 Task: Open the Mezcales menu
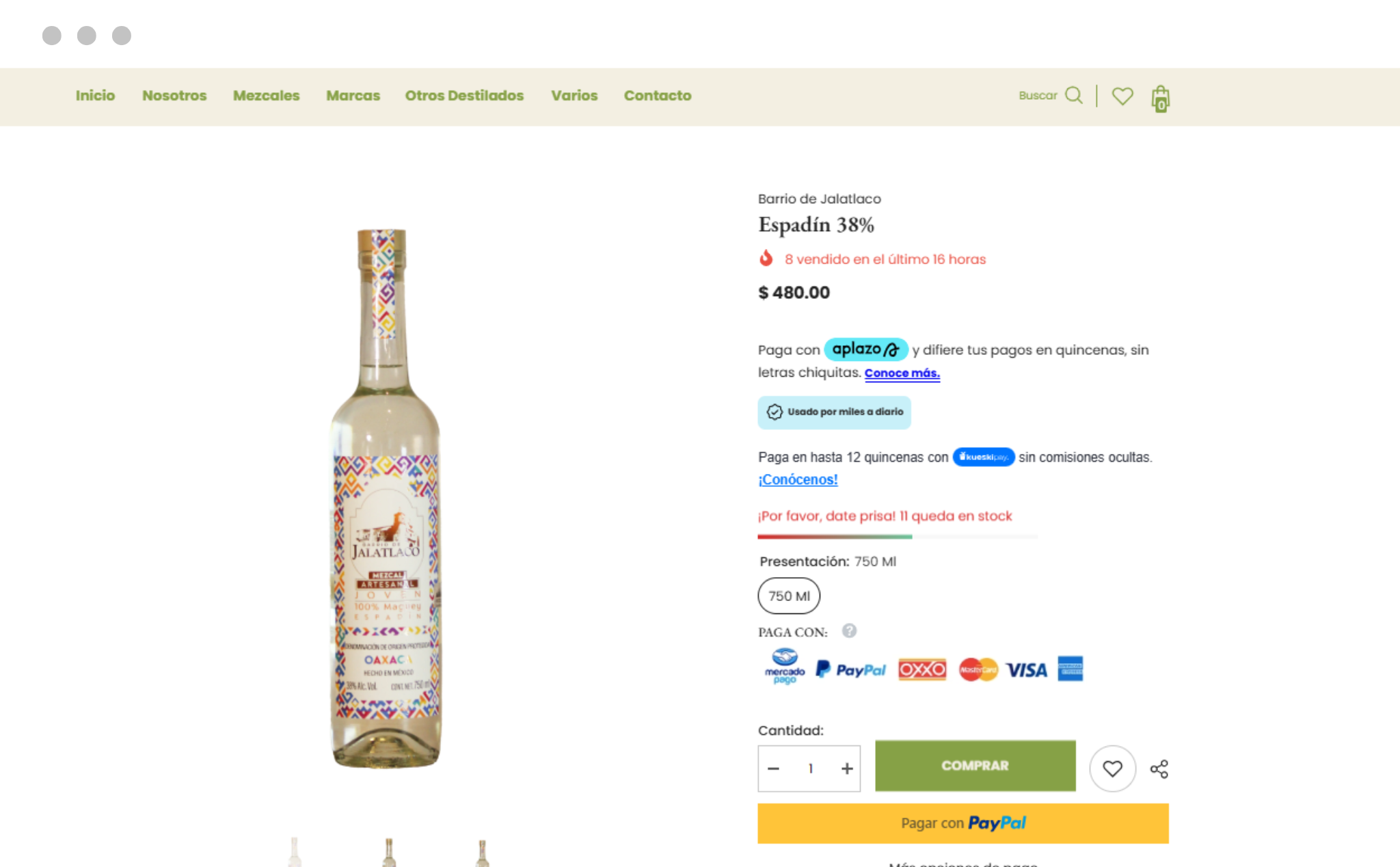266,96
